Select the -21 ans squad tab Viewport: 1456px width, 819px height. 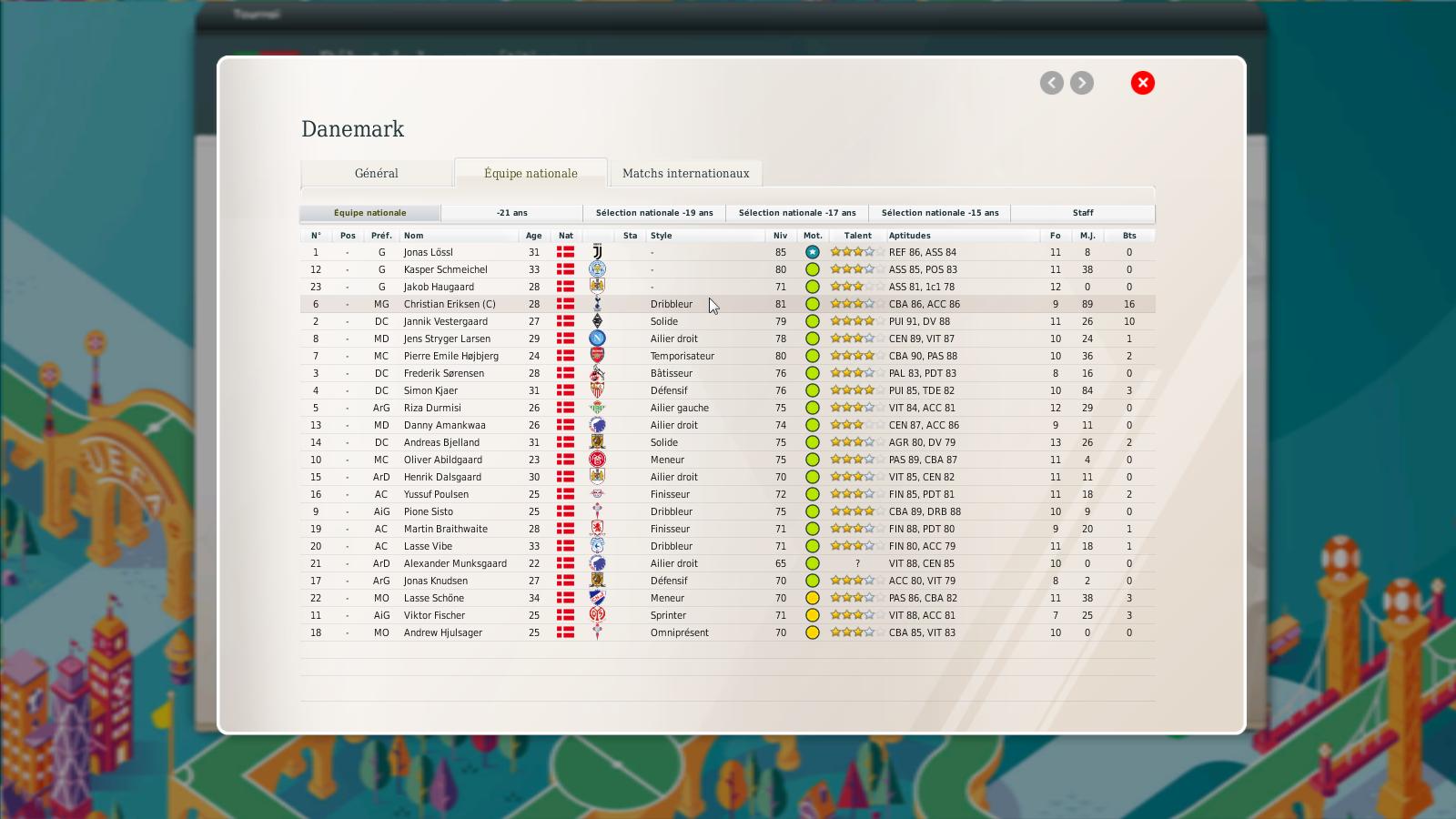click(x=512, y=213)
